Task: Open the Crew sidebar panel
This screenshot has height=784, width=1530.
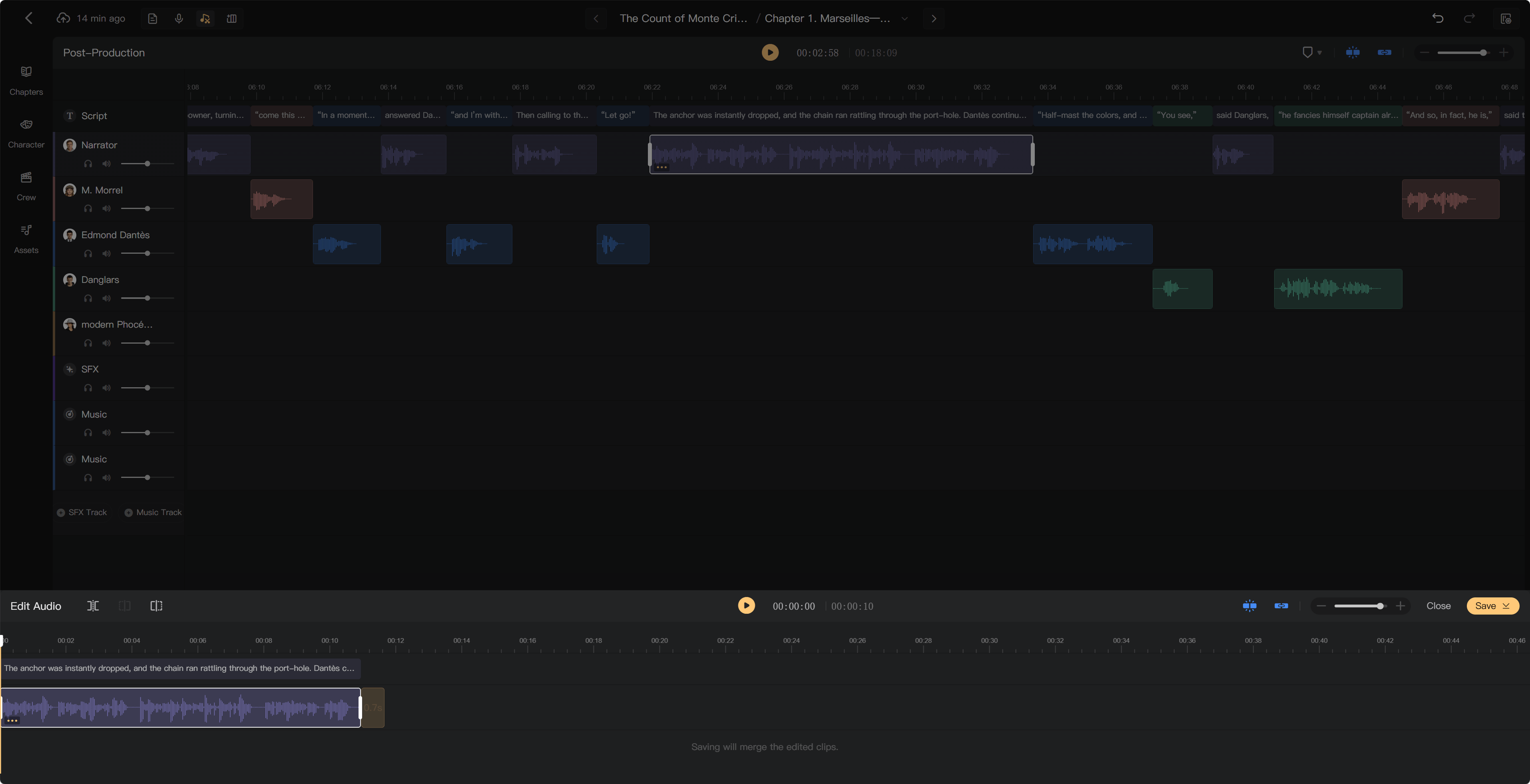Action: click(26, 186)
